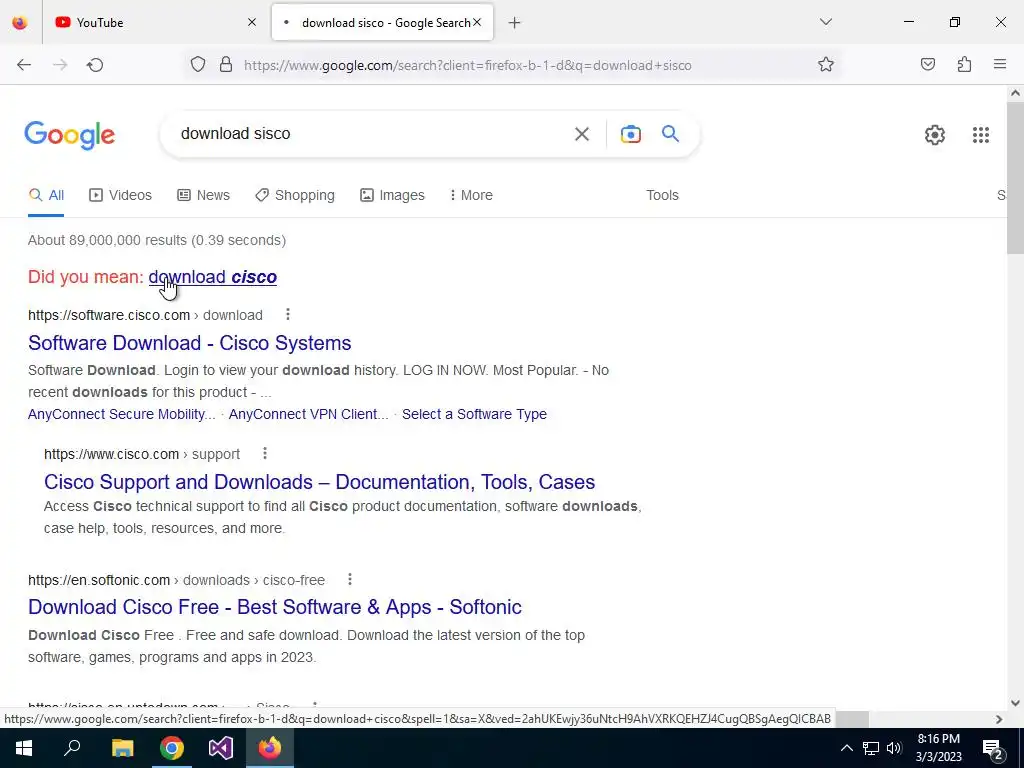Open the Windows Start menu
The height and width of the screenshot is (768, 1024).
point(24,748)
